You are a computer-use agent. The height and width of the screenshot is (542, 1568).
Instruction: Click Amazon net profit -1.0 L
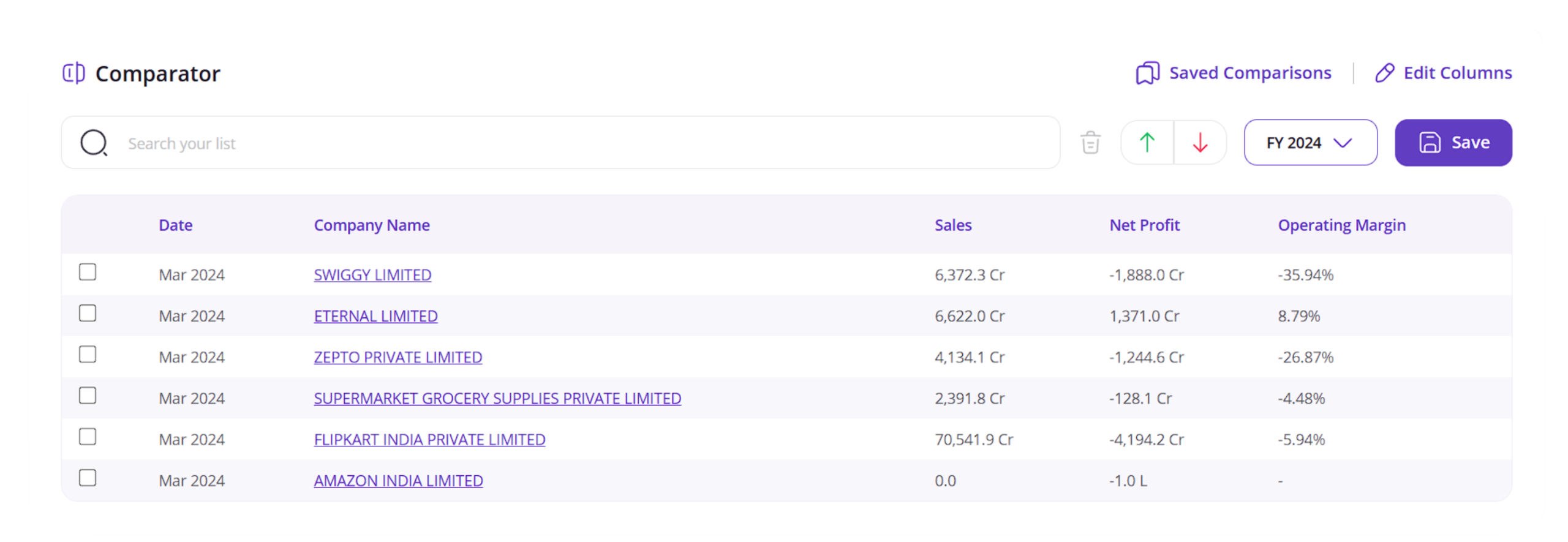point(1128,481)
